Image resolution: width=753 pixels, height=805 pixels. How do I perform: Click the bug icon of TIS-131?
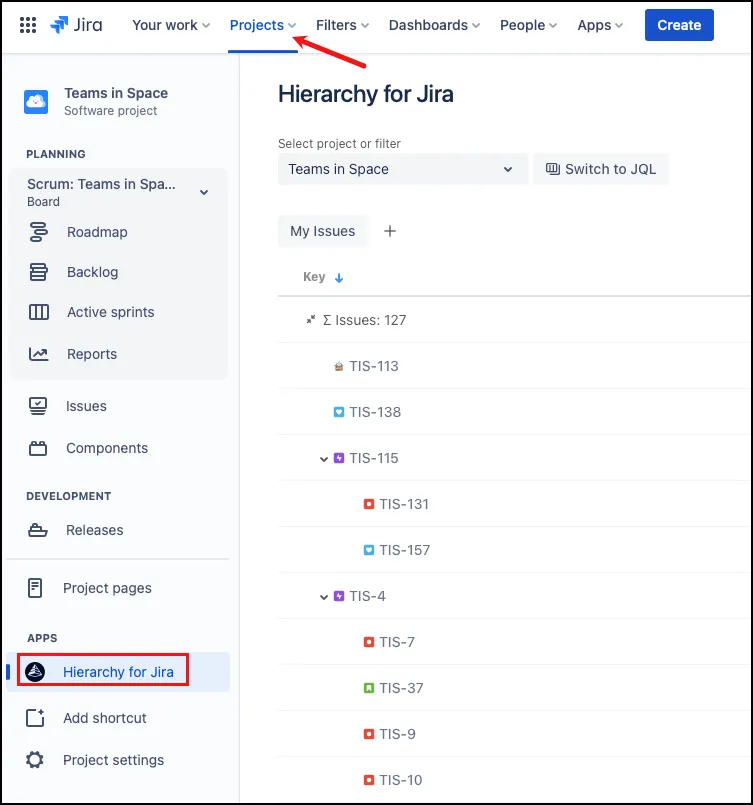click(369, 504)
